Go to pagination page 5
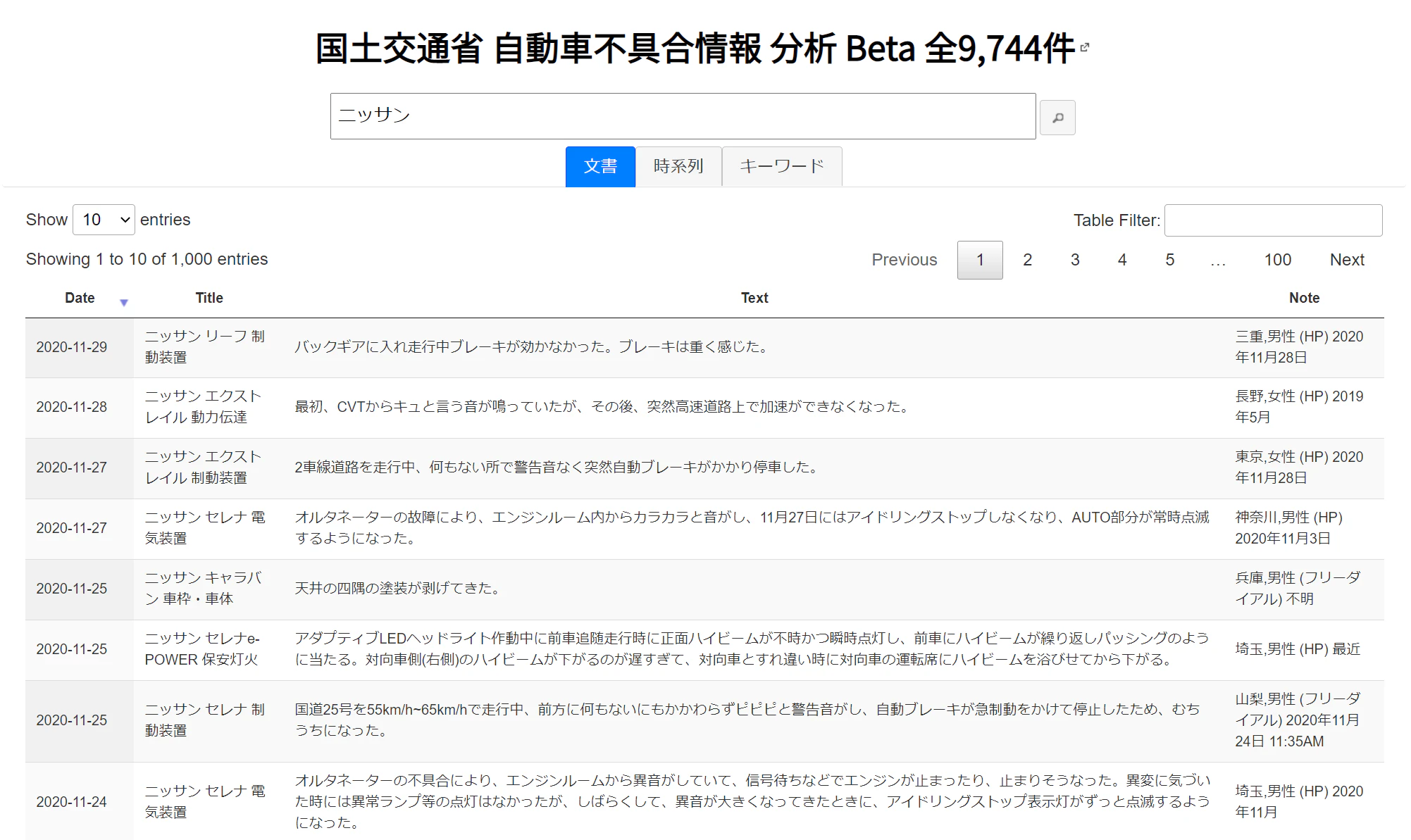 coord(1169,260)
